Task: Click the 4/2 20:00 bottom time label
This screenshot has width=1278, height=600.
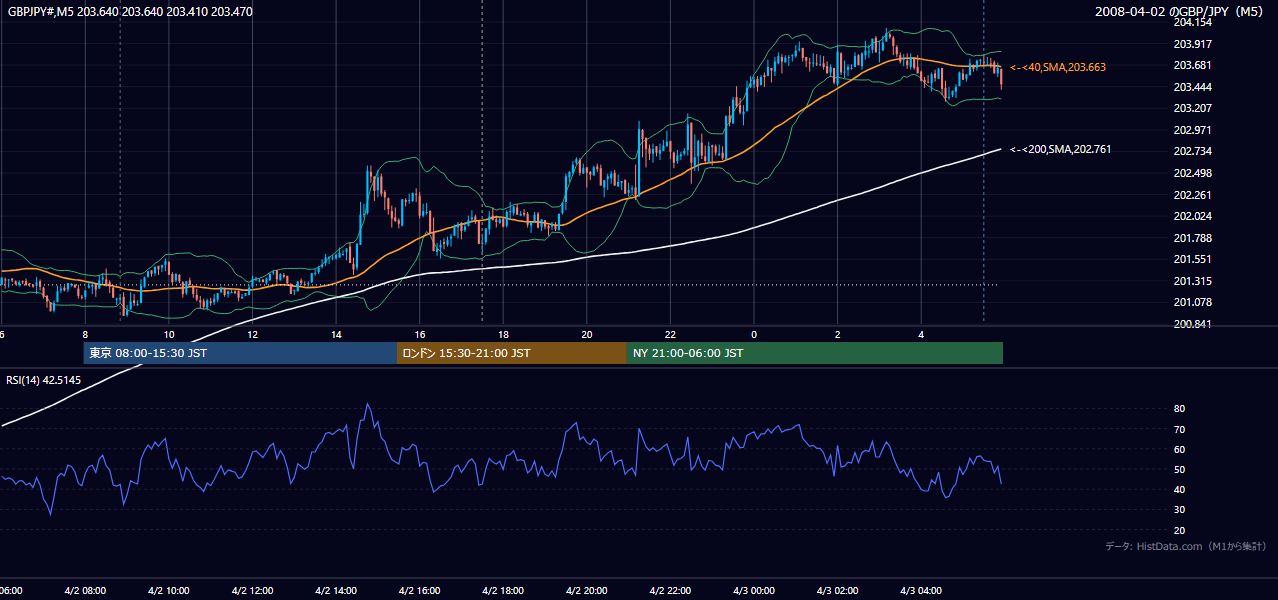Action: tap(587, 591)
